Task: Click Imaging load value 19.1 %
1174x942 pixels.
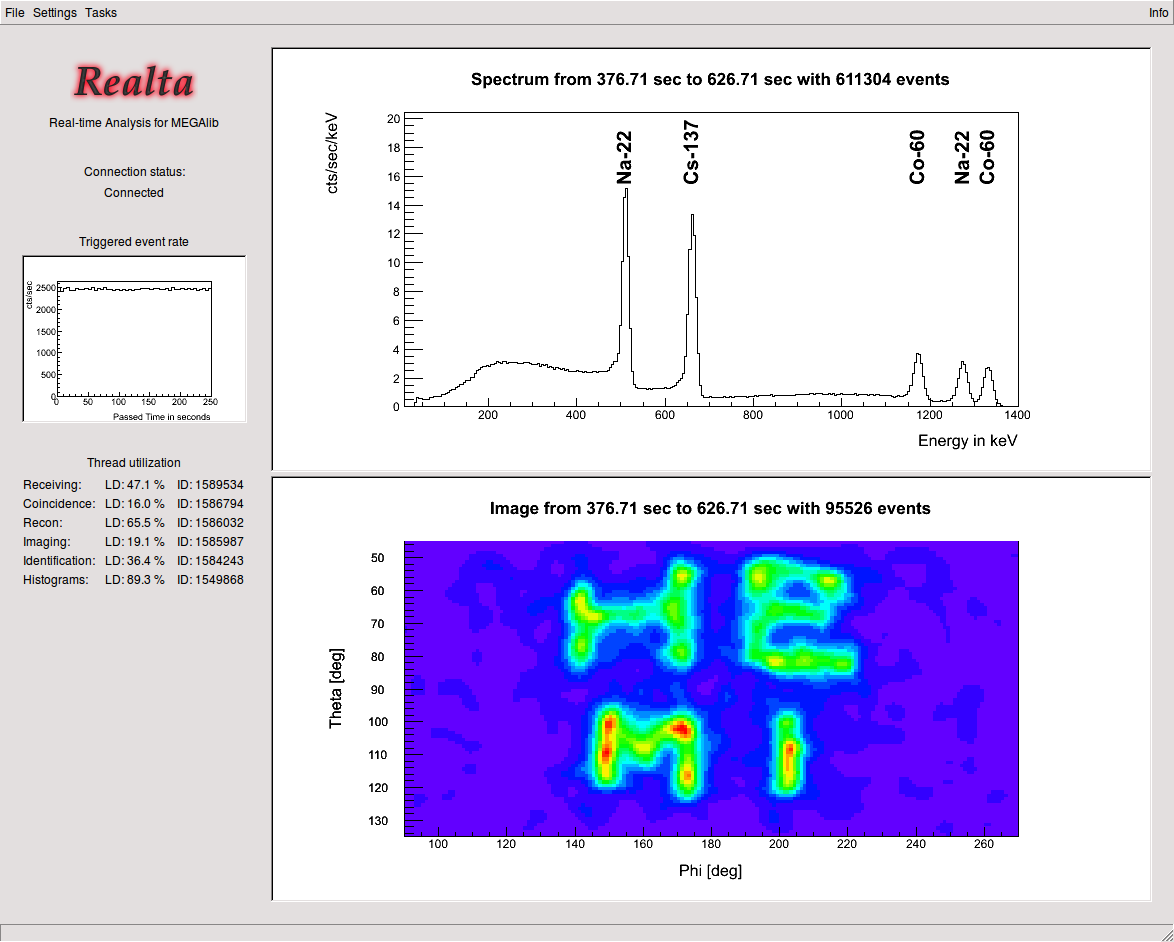Action: 135,541
